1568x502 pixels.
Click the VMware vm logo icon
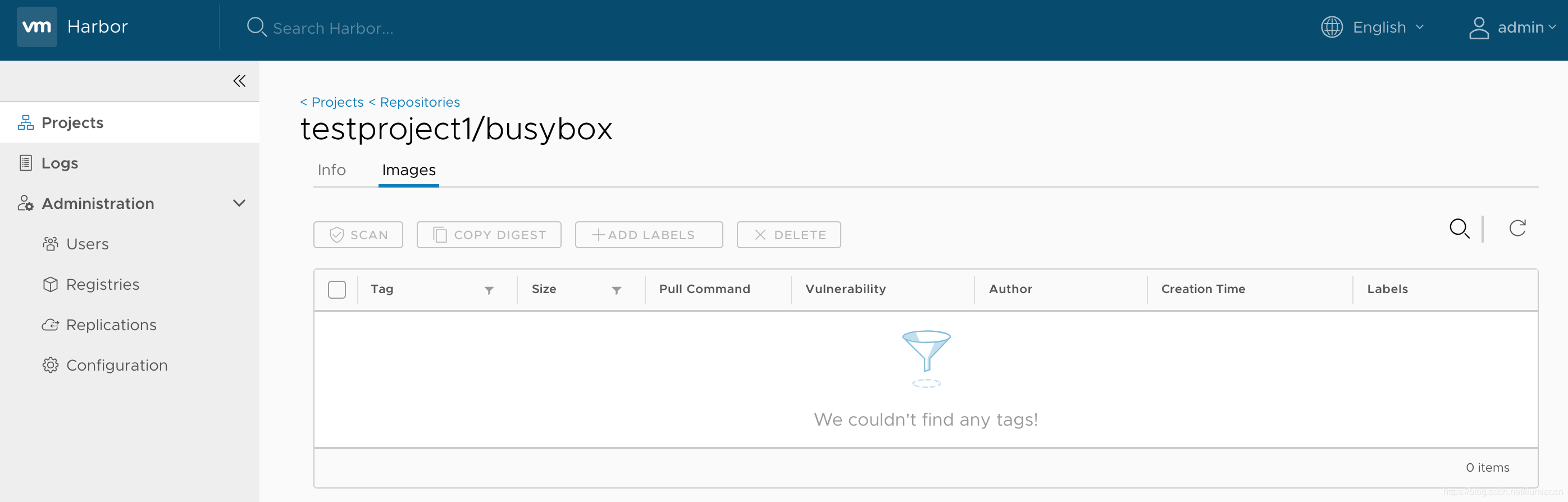point(37,27)
